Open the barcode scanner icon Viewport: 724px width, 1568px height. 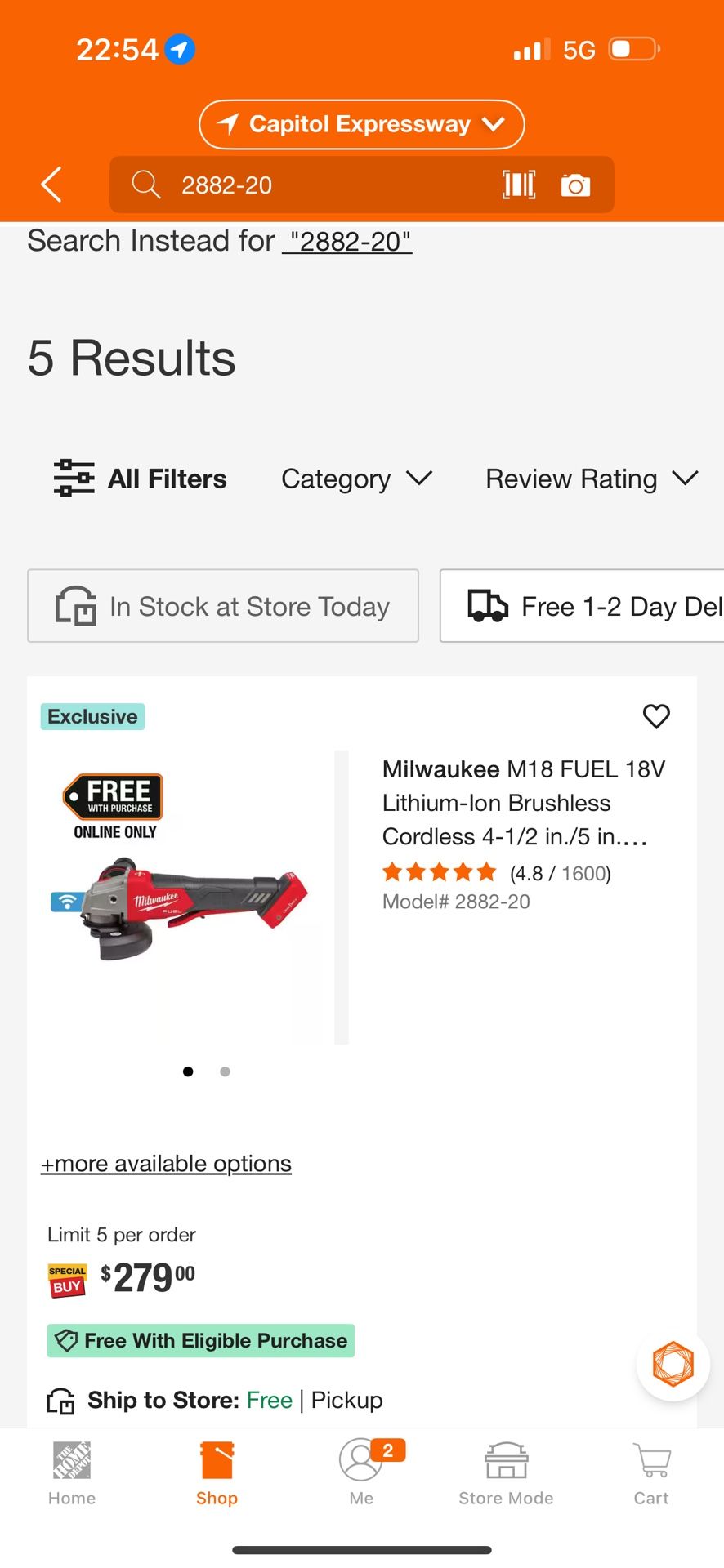[x=519, y=185]
